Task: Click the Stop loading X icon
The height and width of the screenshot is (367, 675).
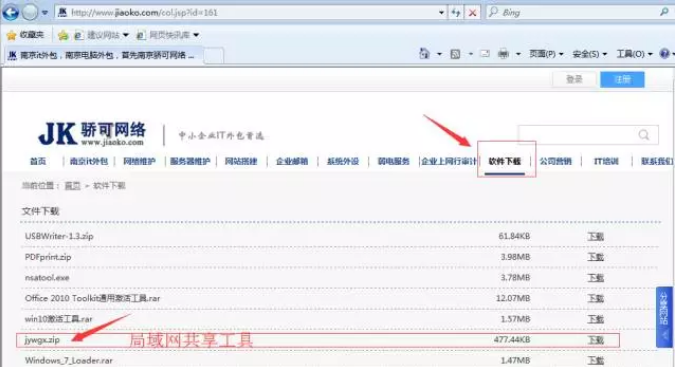Action: click(x=472, y=12)
